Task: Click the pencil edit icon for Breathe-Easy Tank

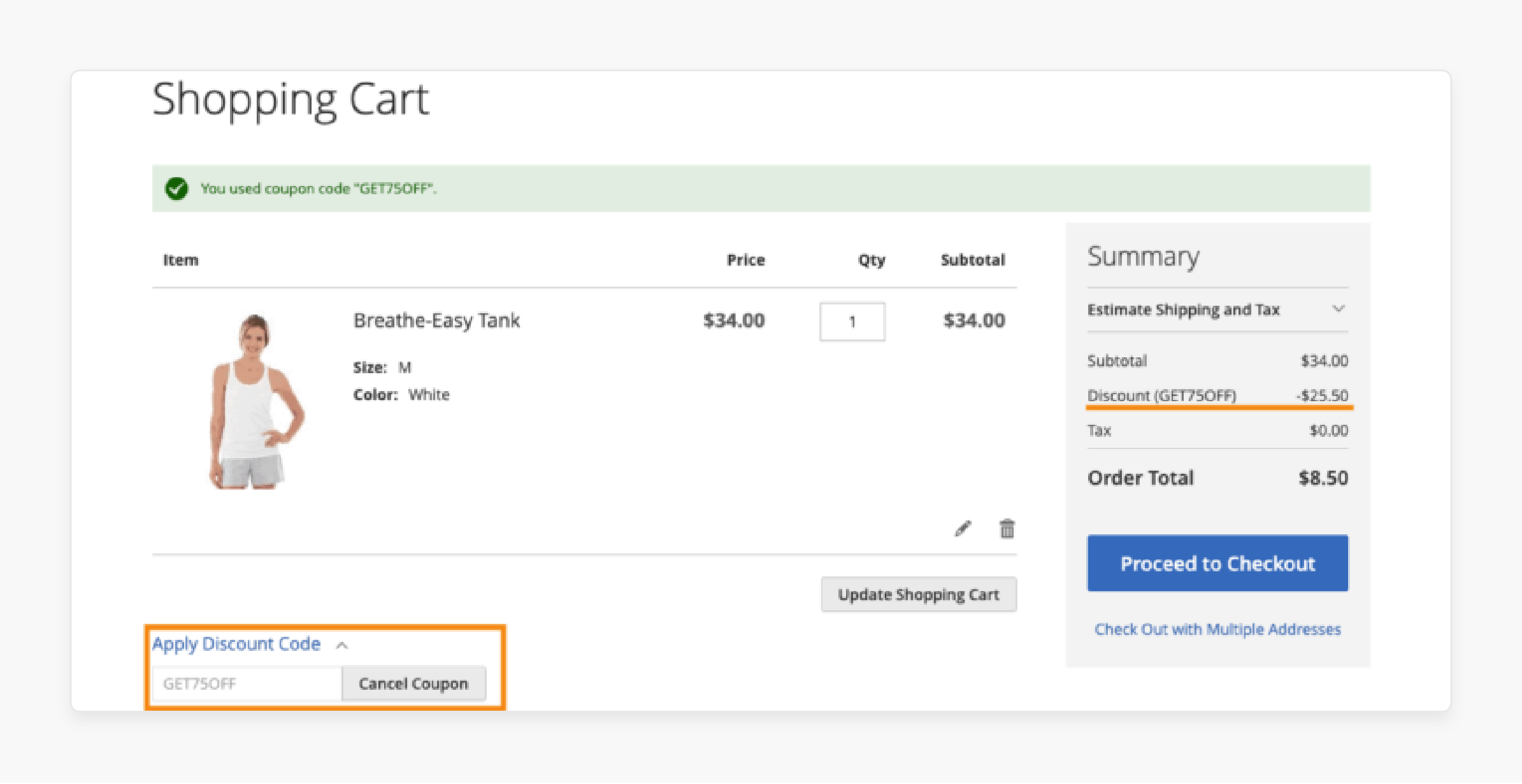Action: (963, 529)
